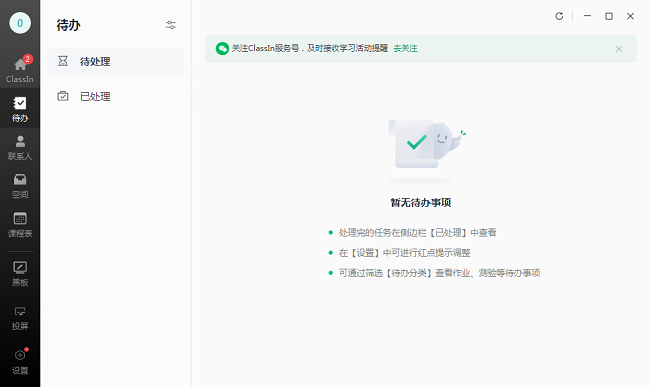Click the 去关注 follow link

[x=405, y=48]
